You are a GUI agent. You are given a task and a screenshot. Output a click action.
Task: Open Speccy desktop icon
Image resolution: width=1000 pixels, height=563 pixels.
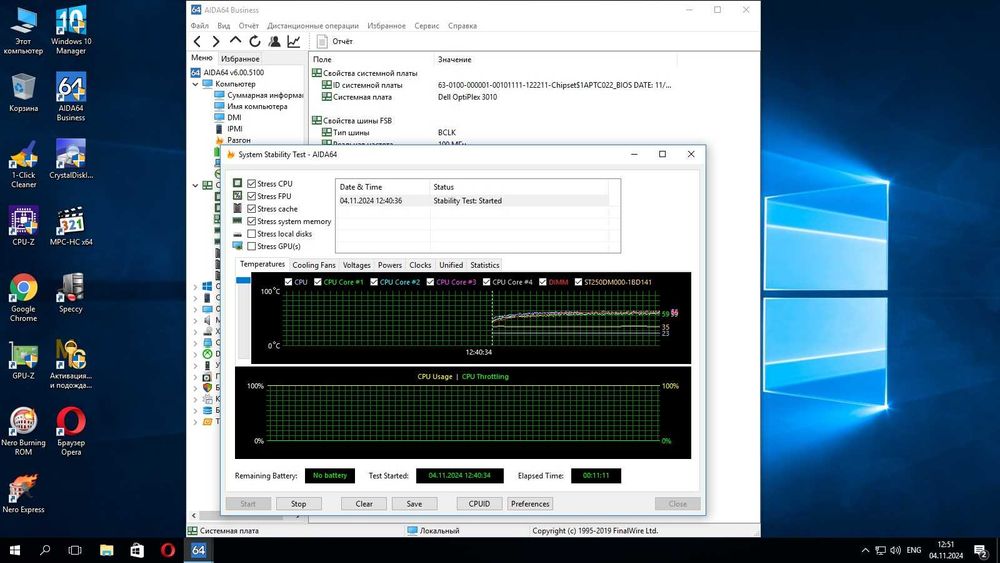[71, 293]
